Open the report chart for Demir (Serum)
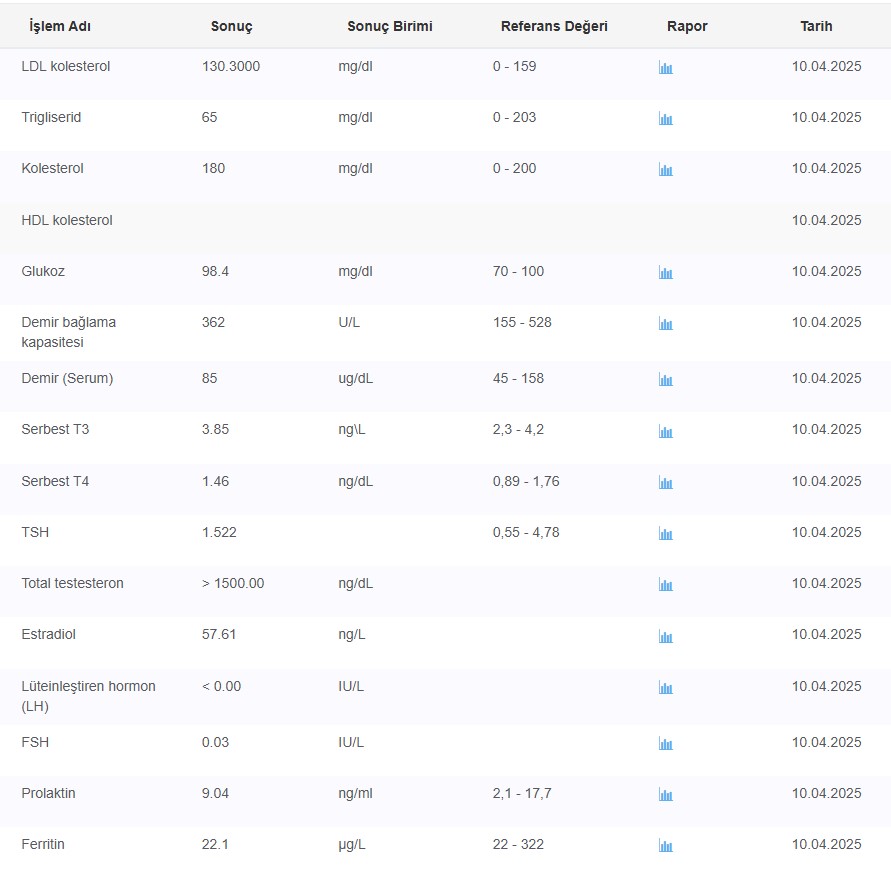This screenshot has width=891, height=869. tap(665, 380)
